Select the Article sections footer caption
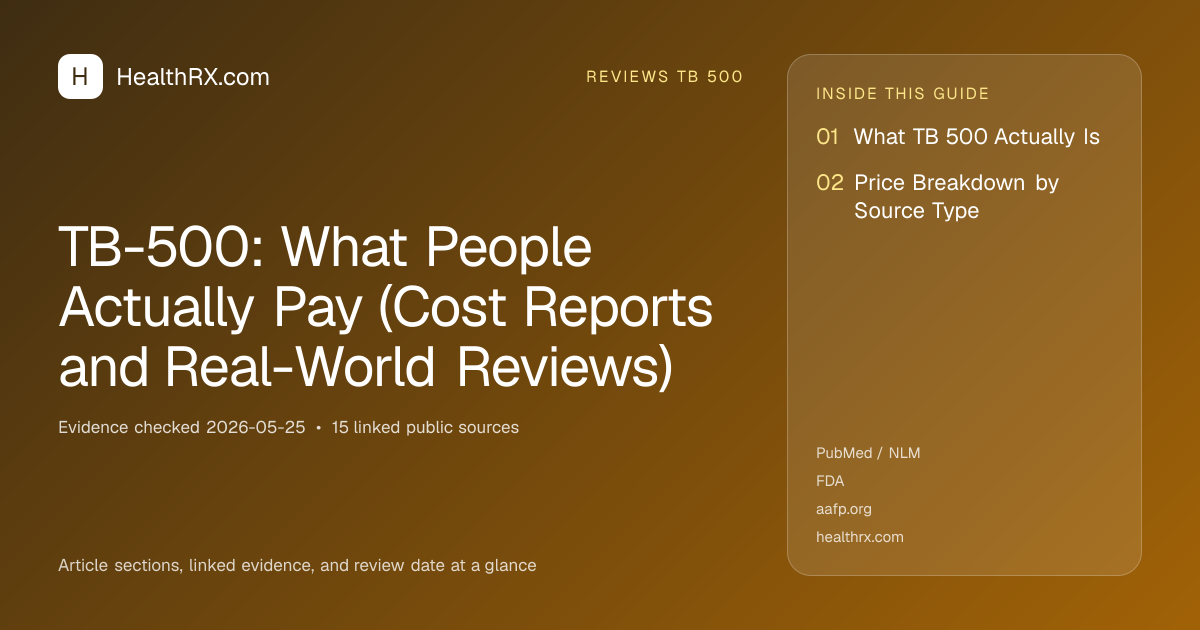The height and width of the screenshot is (630, 1200). [297, 565]
